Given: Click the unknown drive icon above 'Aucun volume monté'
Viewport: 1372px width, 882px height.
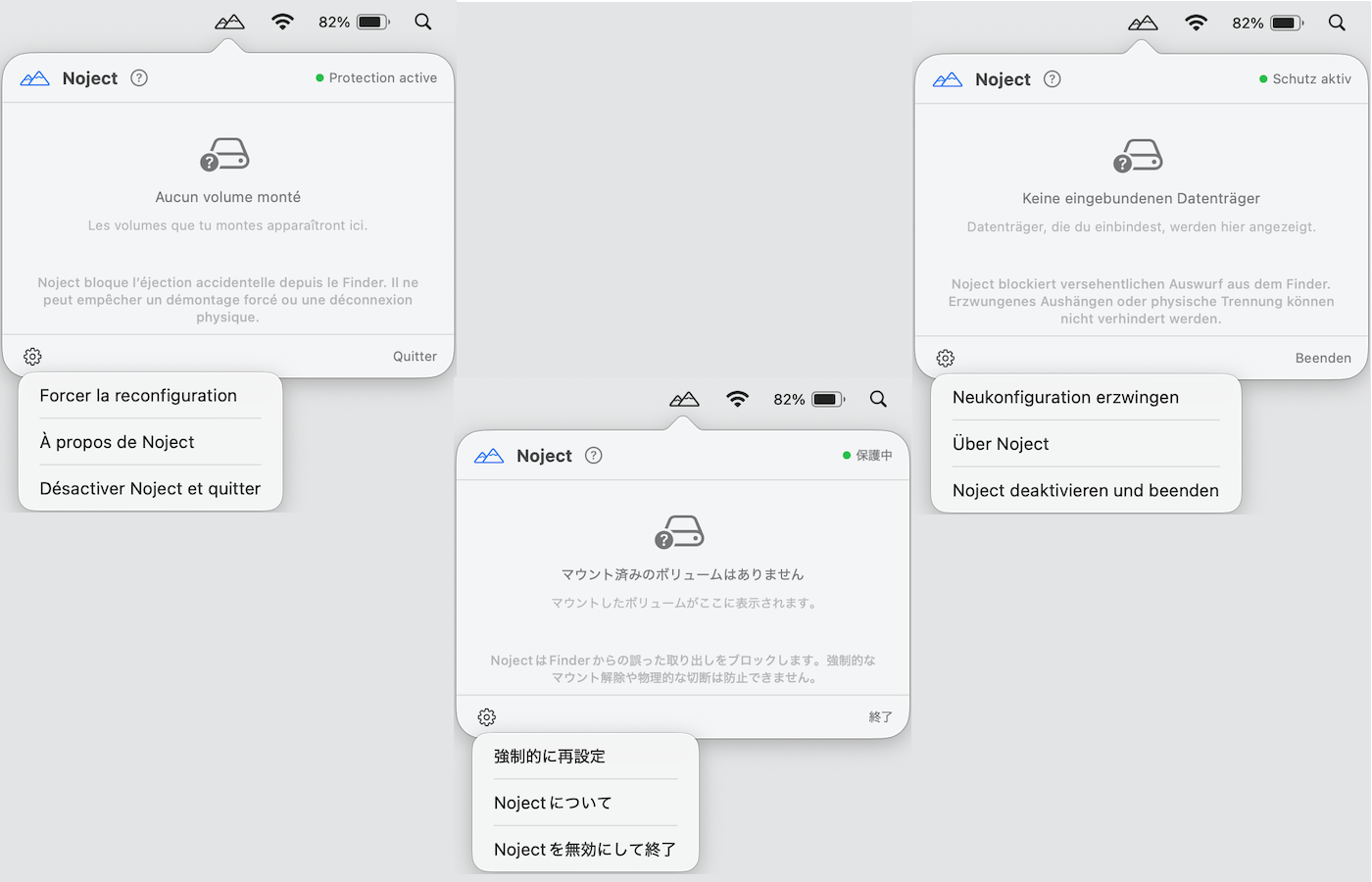Looking at the screenshot, I should click(225, 156).
